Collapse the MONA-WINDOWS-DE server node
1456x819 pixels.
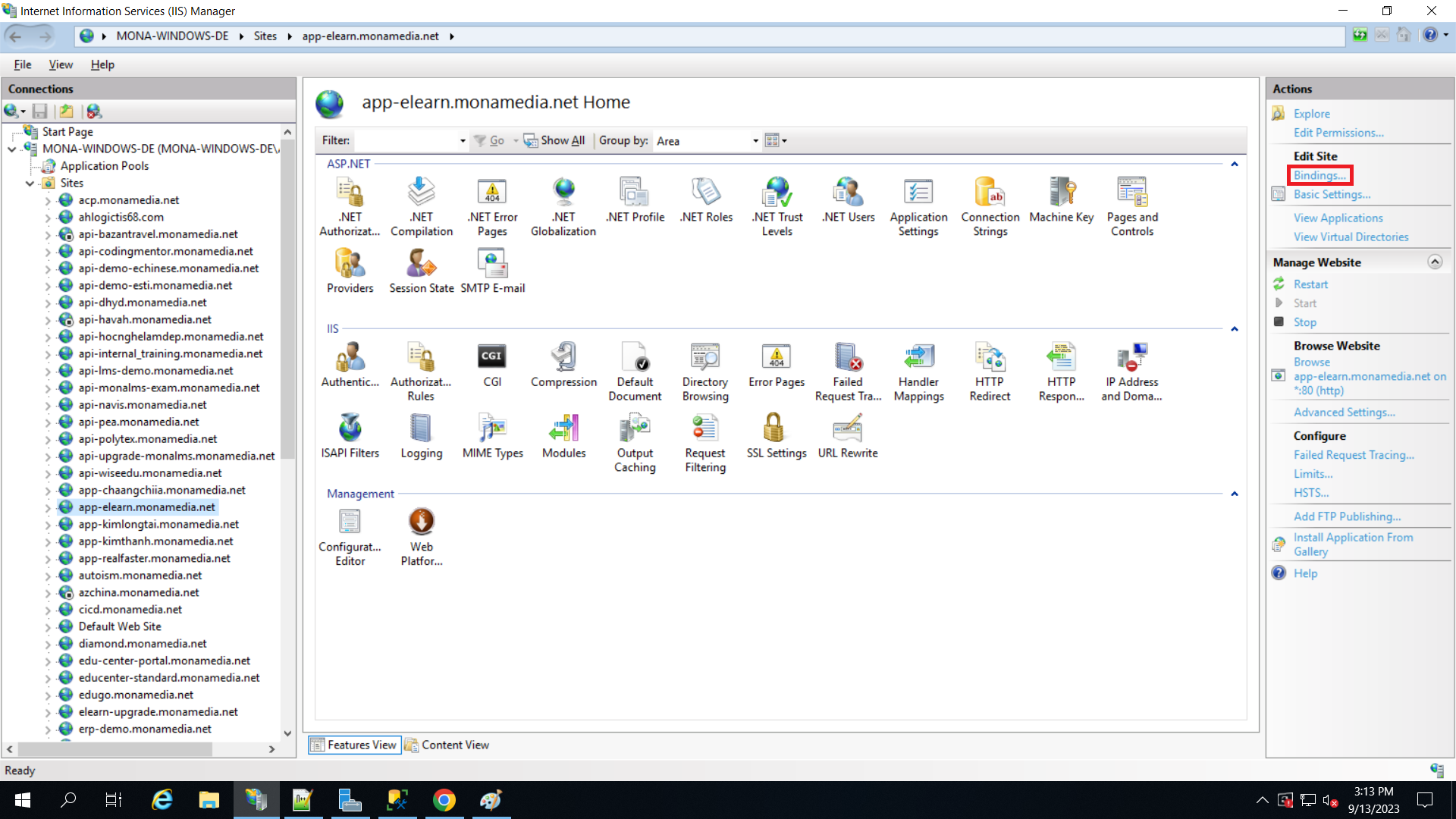[11, 149]
